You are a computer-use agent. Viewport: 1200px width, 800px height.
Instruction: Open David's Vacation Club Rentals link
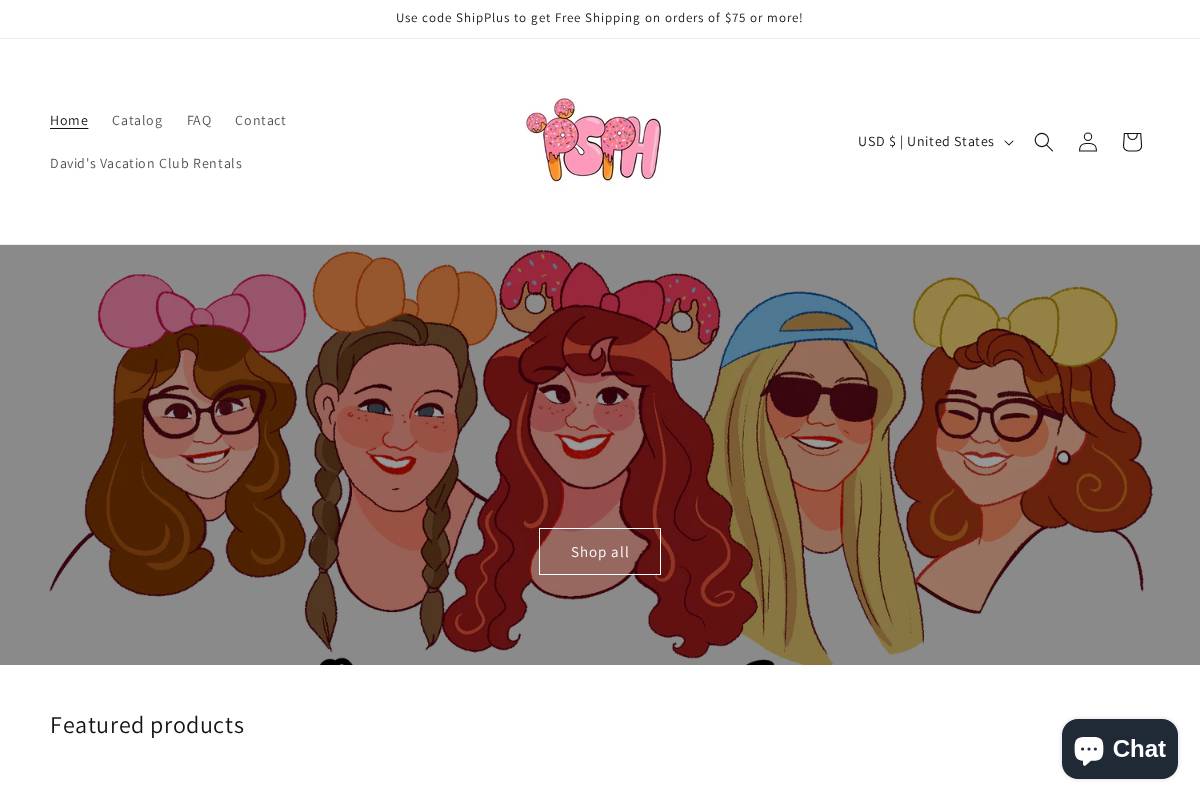pos(146,163)
